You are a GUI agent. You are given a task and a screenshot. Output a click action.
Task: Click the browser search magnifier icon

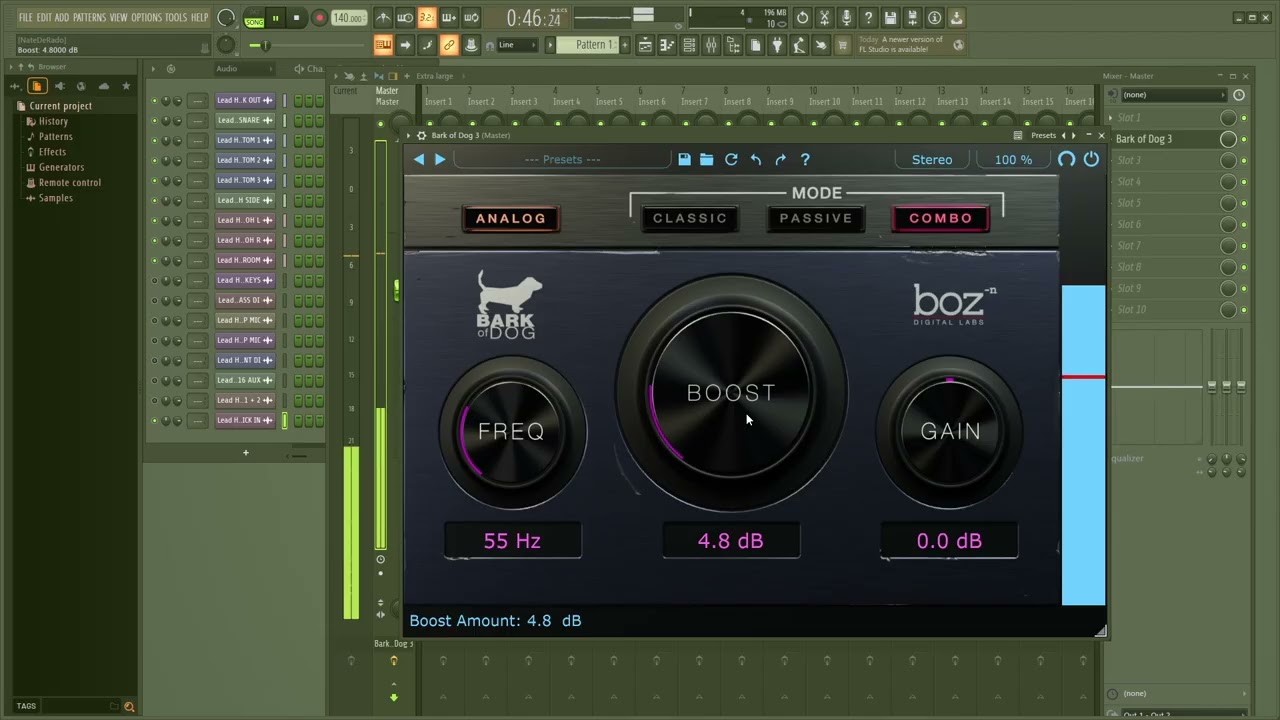(128, 706)
